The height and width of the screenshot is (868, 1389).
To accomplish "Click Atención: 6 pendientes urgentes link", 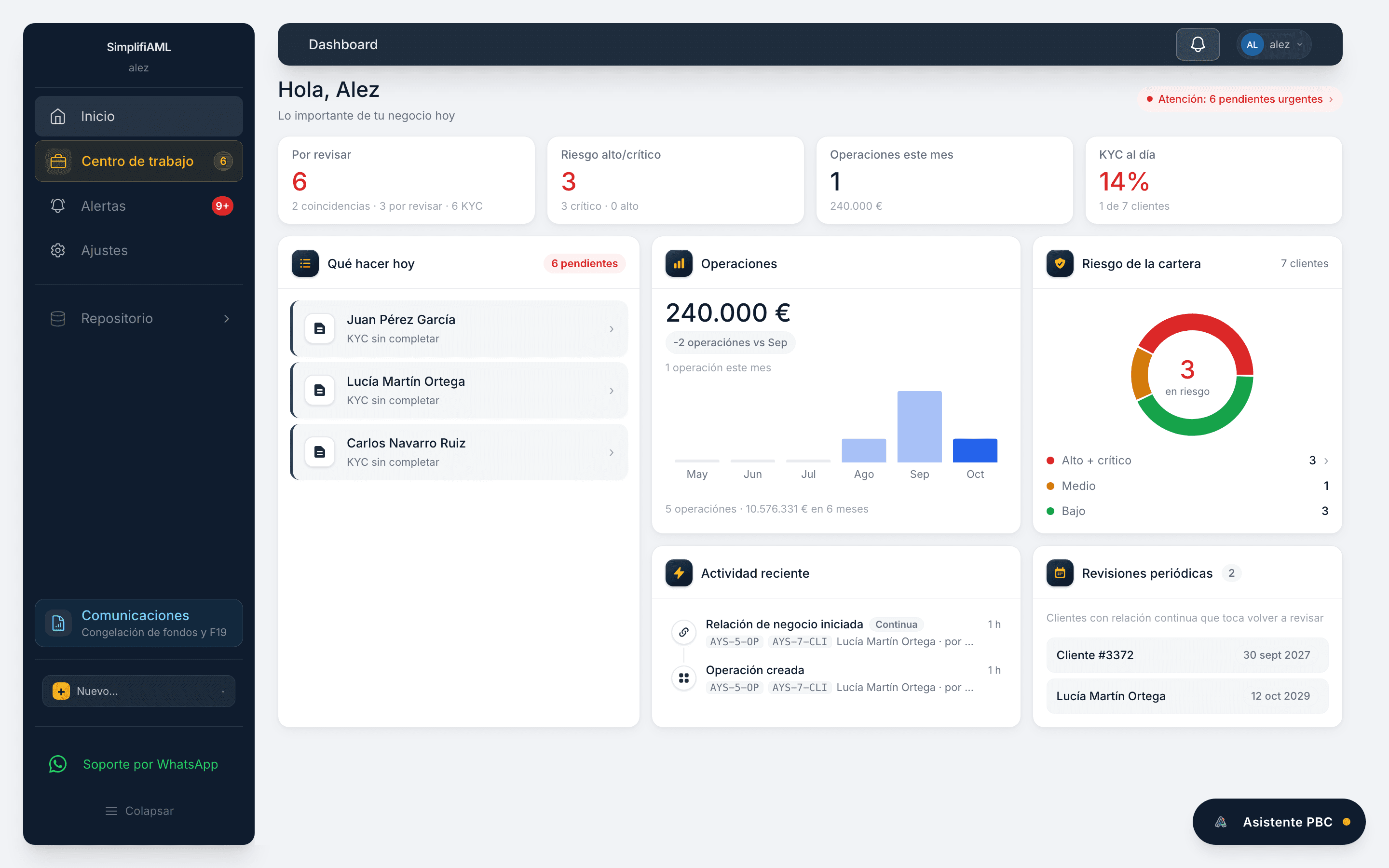I will click(1240, 99).
